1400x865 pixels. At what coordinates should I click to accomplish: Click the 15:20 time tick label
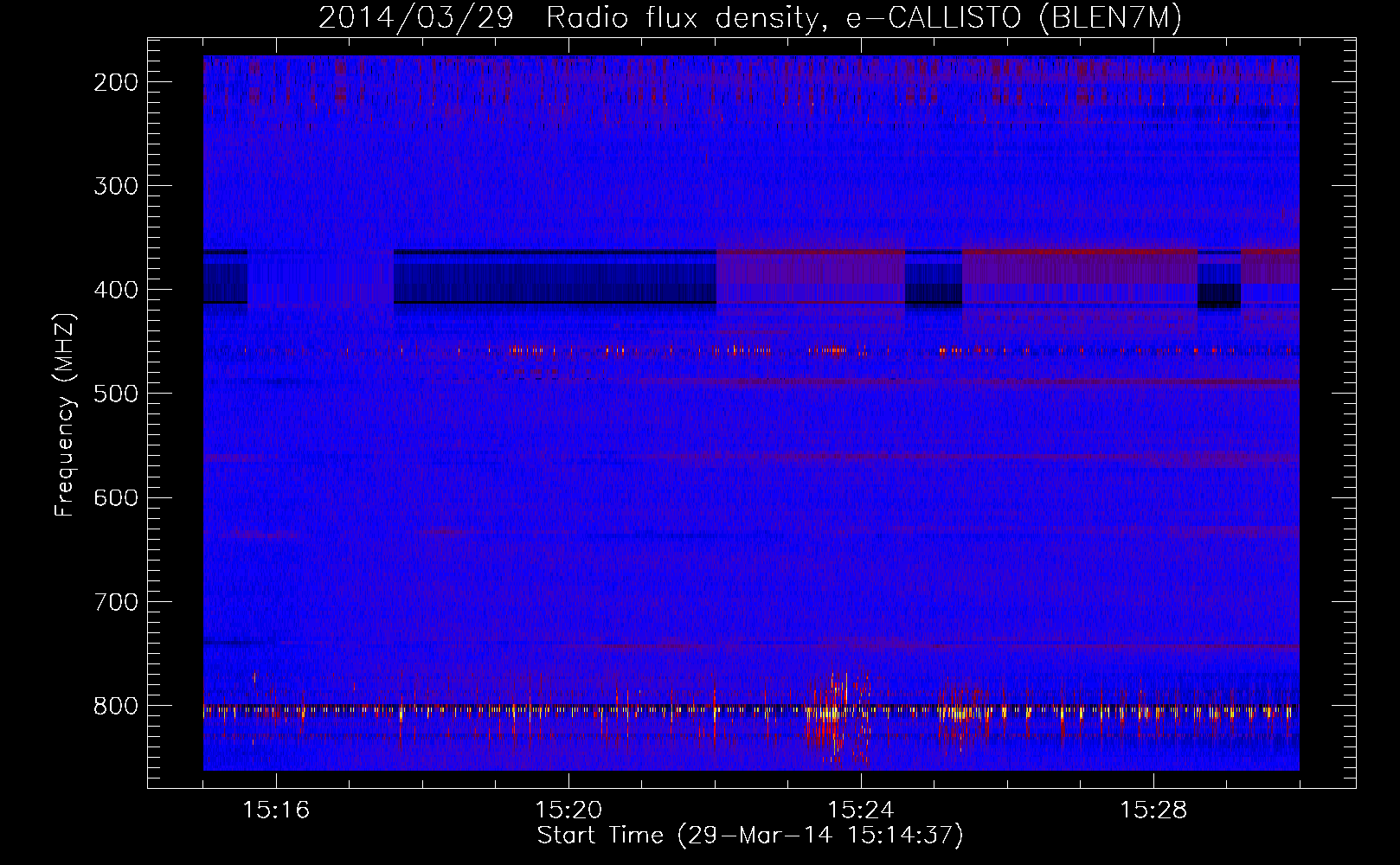pyautogui.click(x=568, y=811)
